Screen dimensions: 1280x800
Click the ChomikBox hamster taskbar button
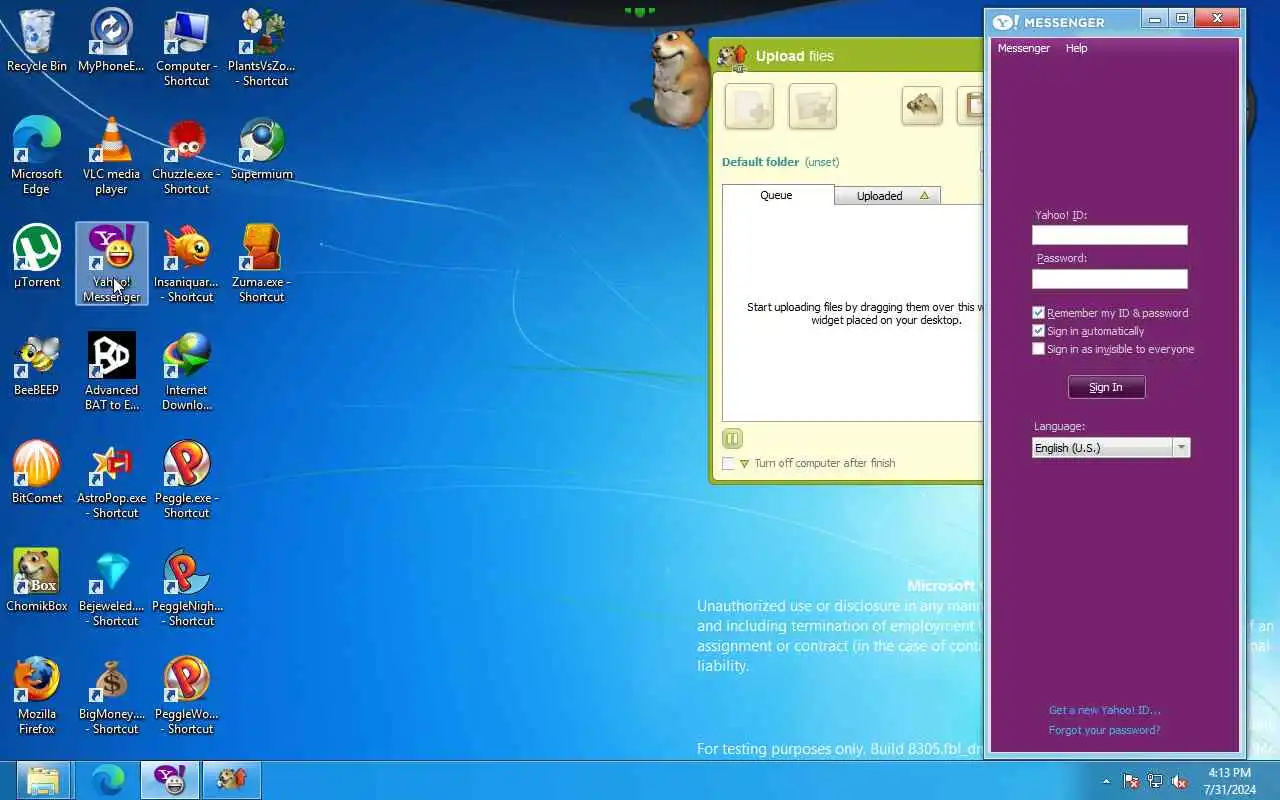232,780
